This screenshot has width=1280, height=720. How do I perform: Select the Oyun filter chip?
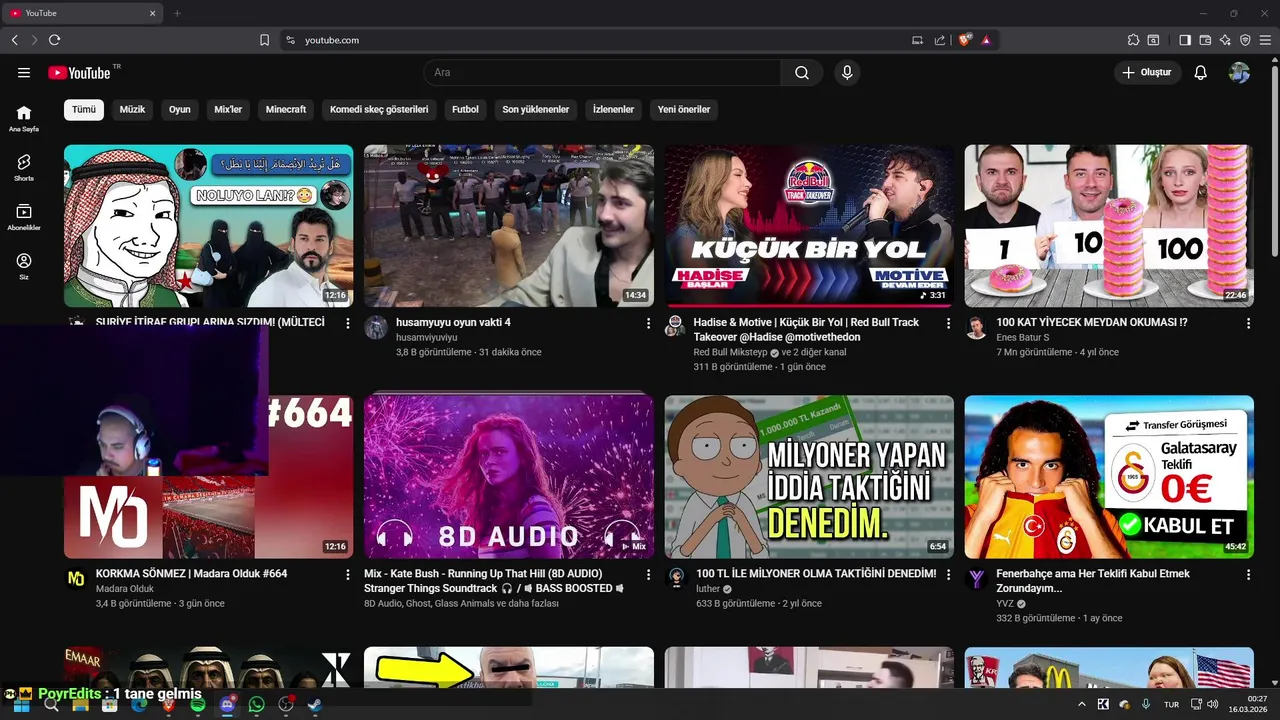[180, 109]
